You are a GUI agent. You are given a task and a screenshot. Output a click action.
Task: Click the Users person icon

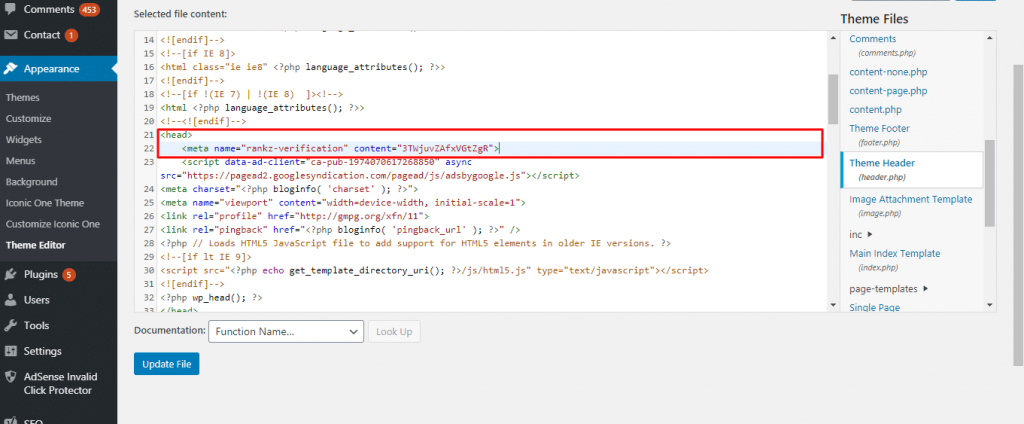coord(11,300)
